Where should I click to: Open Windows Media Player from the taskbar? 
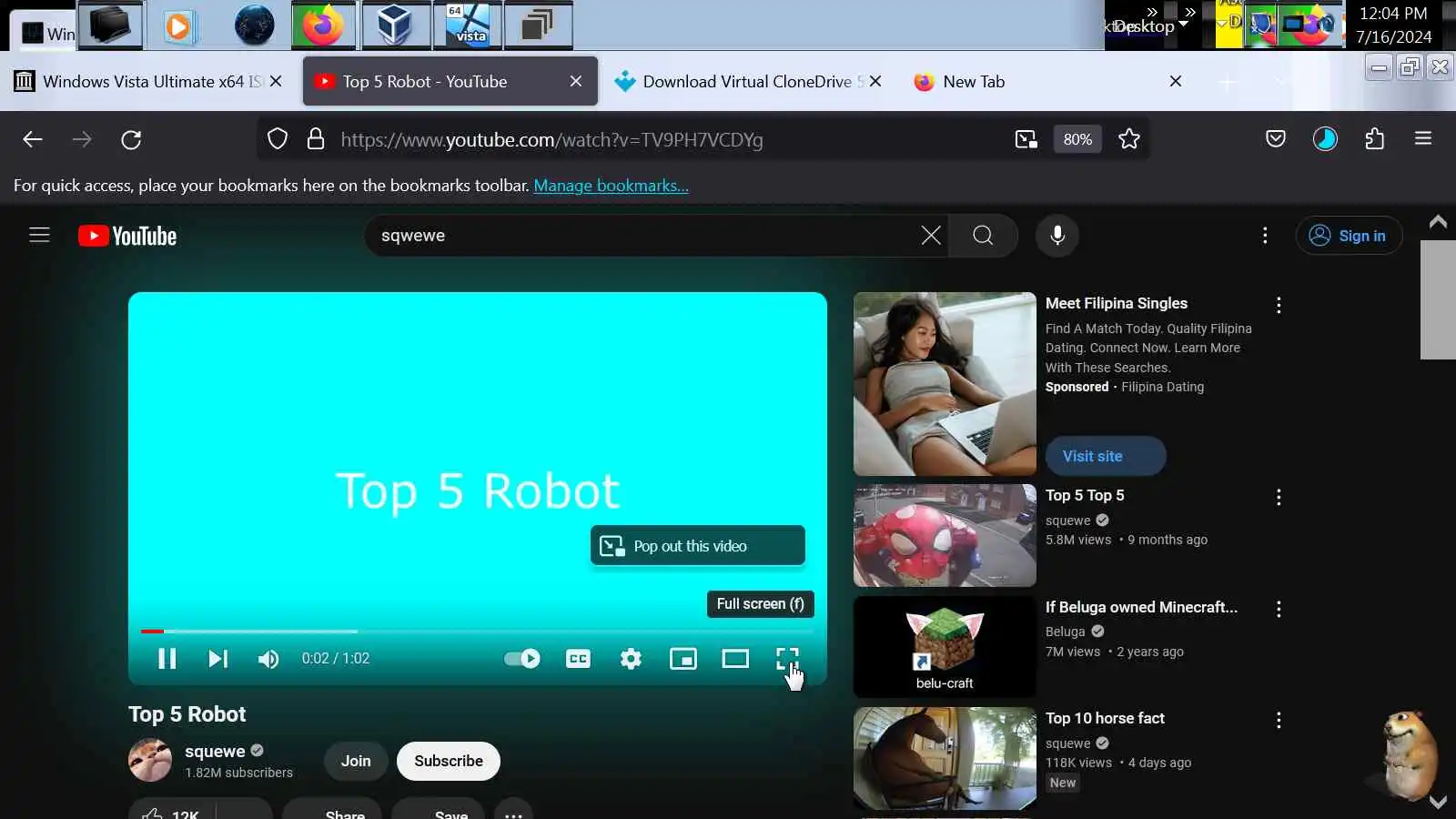[179, 25]
